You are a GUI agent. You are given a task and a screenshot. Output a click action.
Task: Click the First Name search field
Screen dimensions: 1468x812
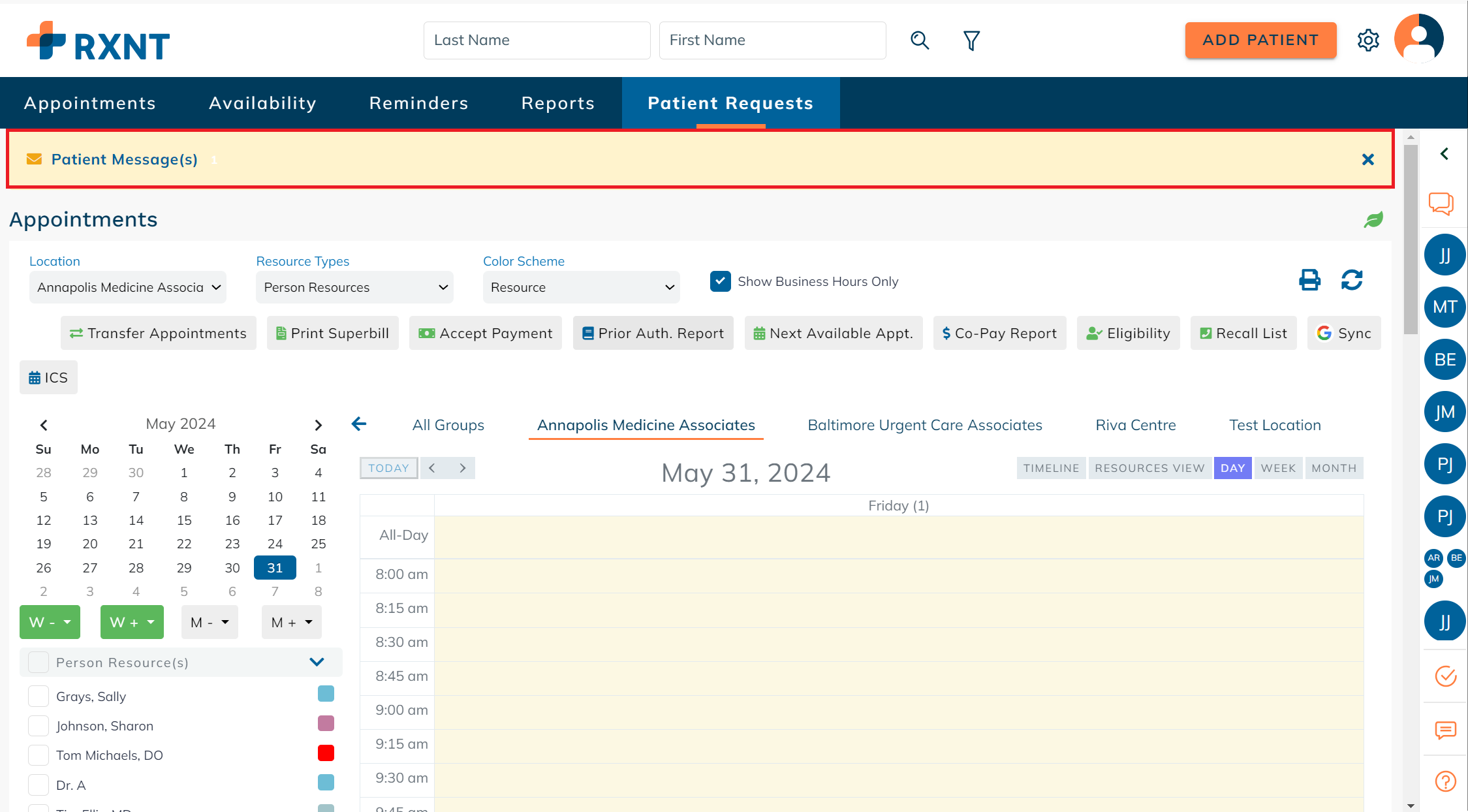[773, 40]
